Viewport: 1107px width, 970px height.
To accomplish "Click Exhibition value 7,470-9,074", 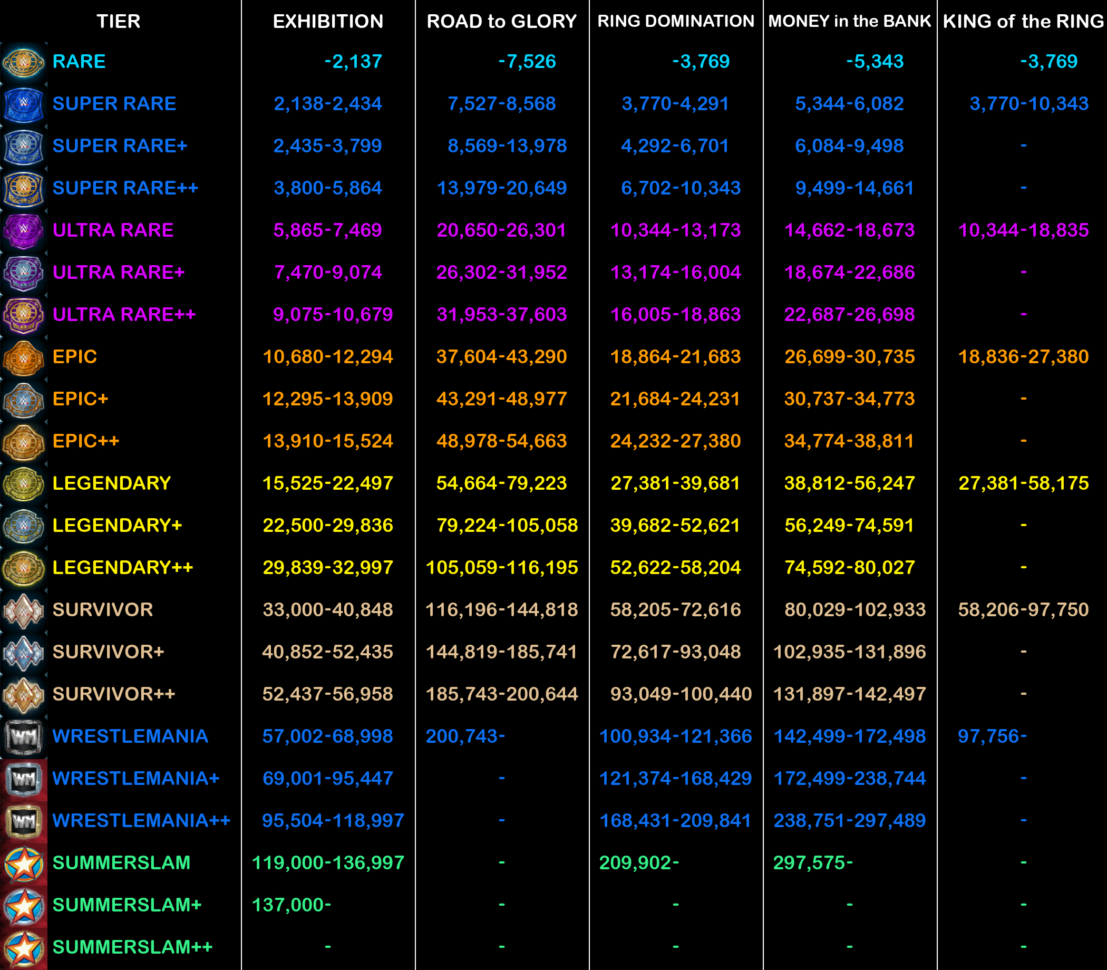I will (328, 272).
